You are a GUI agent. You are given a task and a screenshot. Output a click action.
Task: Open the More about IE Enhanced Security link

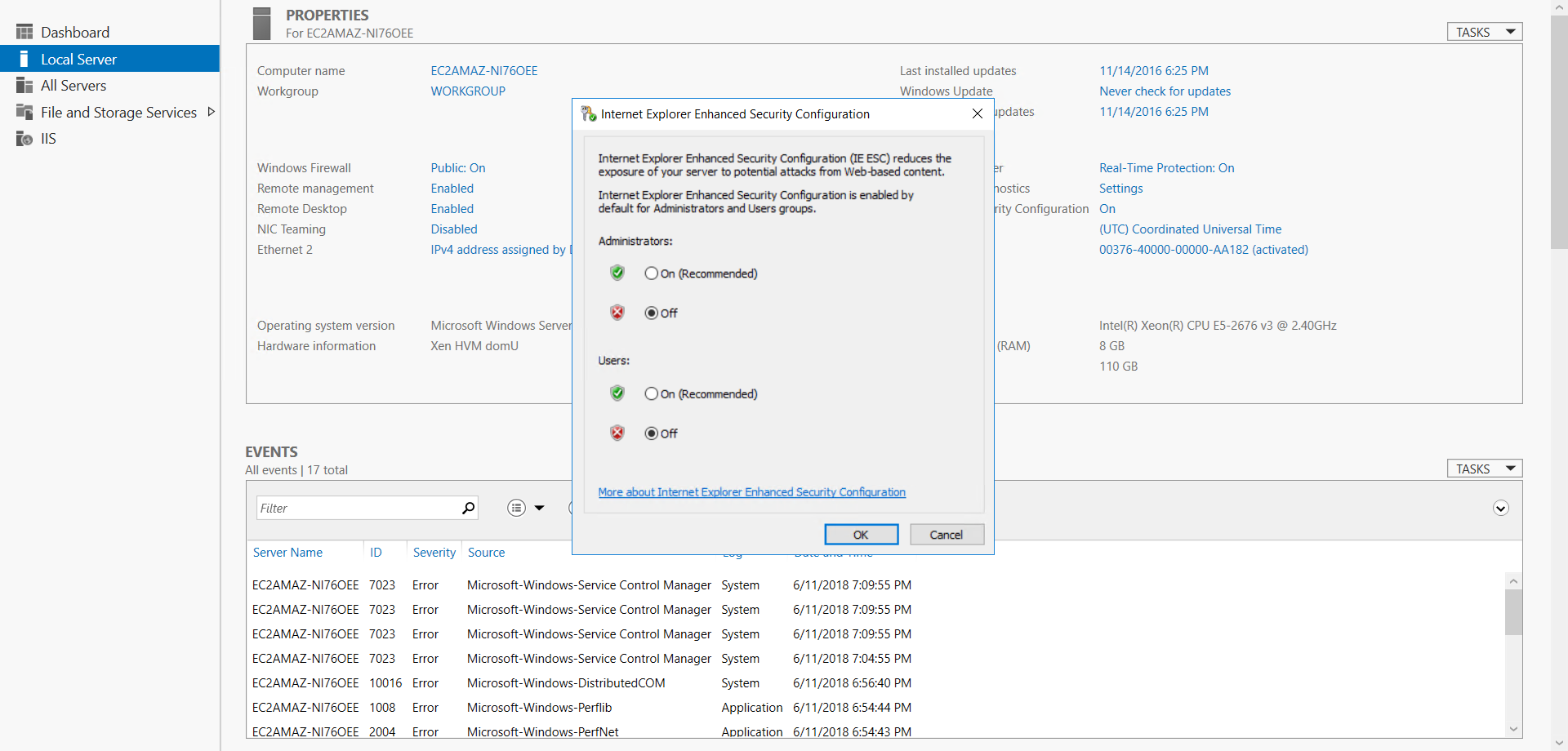pos(751,492)
